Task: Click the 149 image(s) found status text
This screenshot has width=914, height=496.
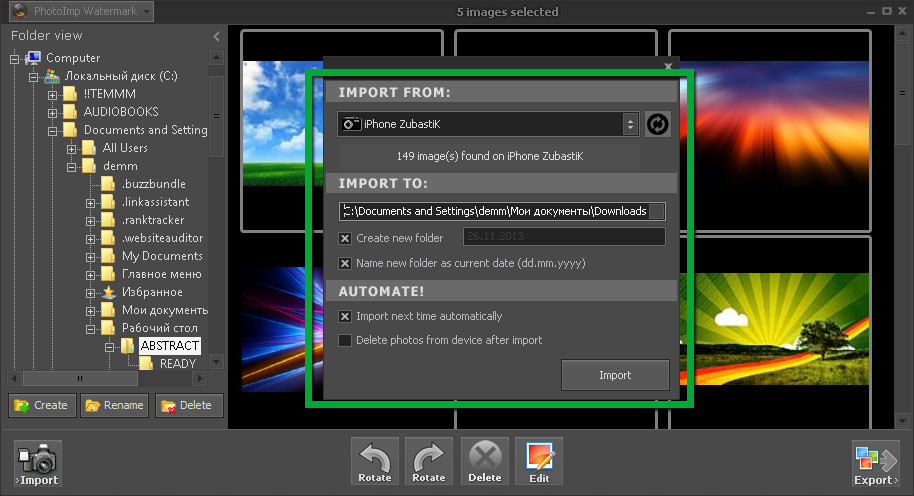Action: click(x=490, y=156)
